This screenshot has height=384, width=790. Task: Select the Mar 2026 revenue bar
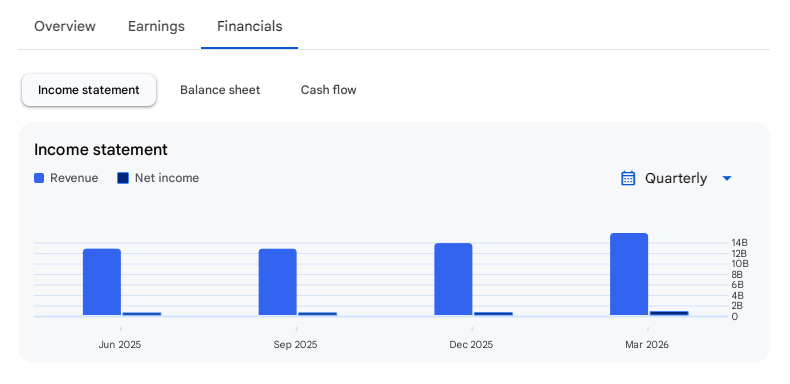pos(629,274)
